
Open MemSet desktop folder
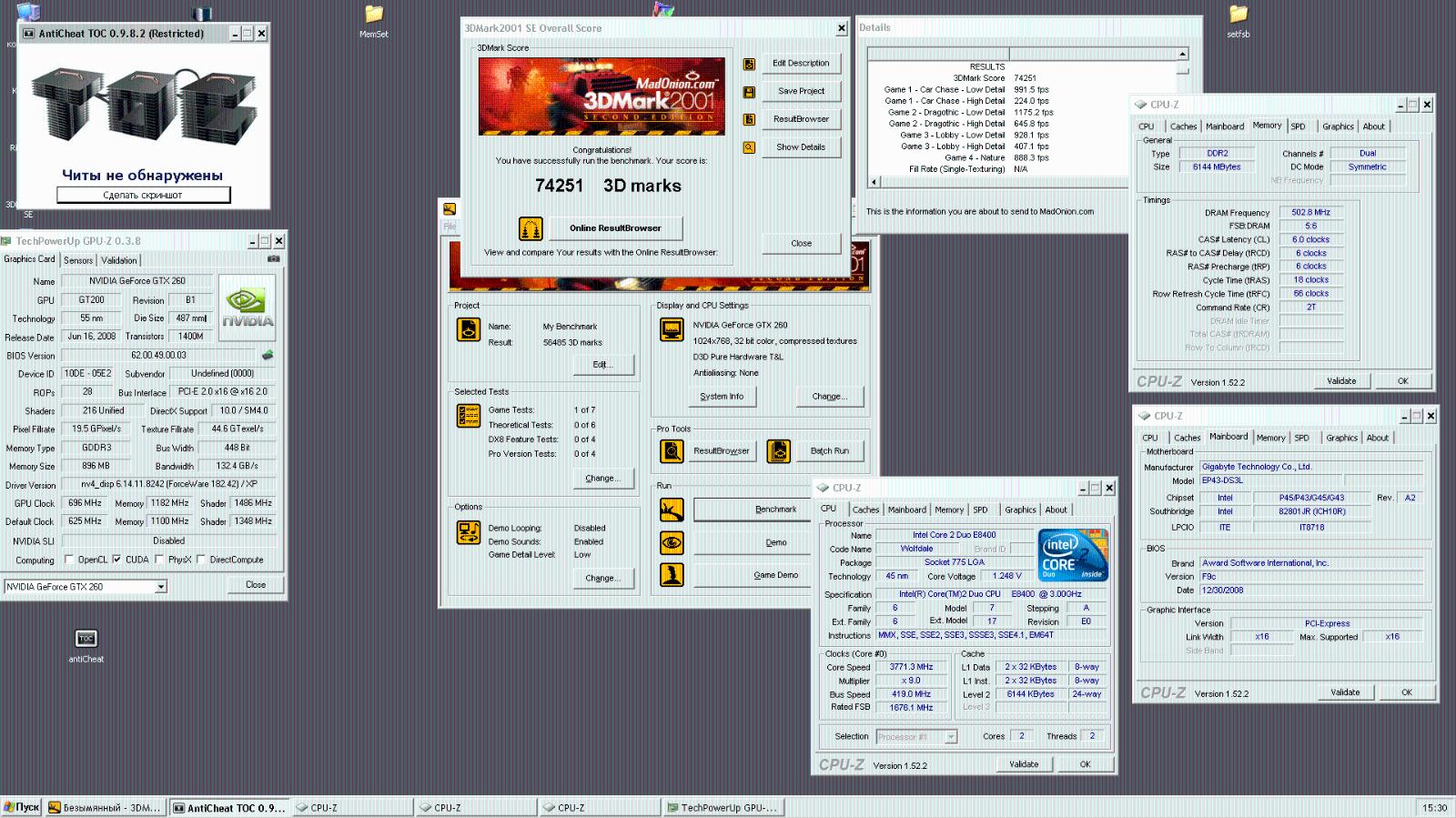(x=373, y=20)
